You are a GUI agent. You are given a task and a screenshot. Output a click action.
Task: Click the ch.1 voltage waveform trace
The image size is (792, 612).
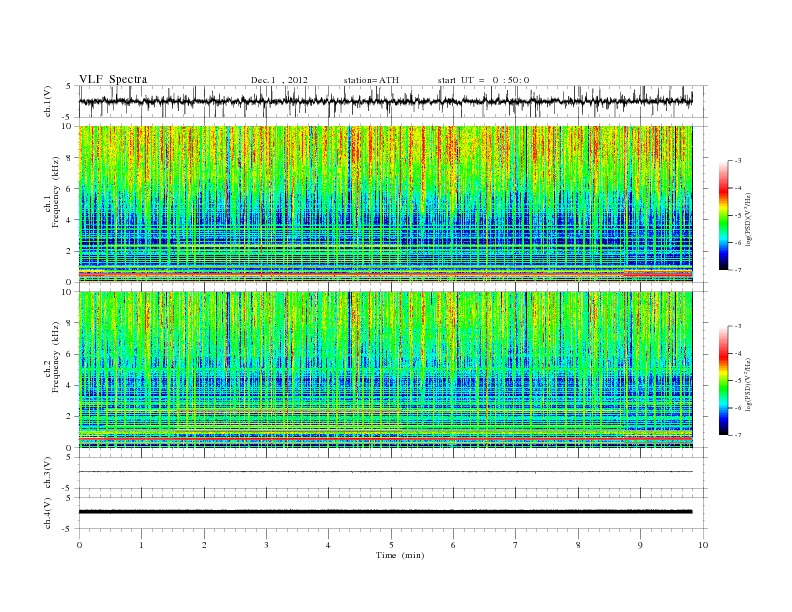385,101
